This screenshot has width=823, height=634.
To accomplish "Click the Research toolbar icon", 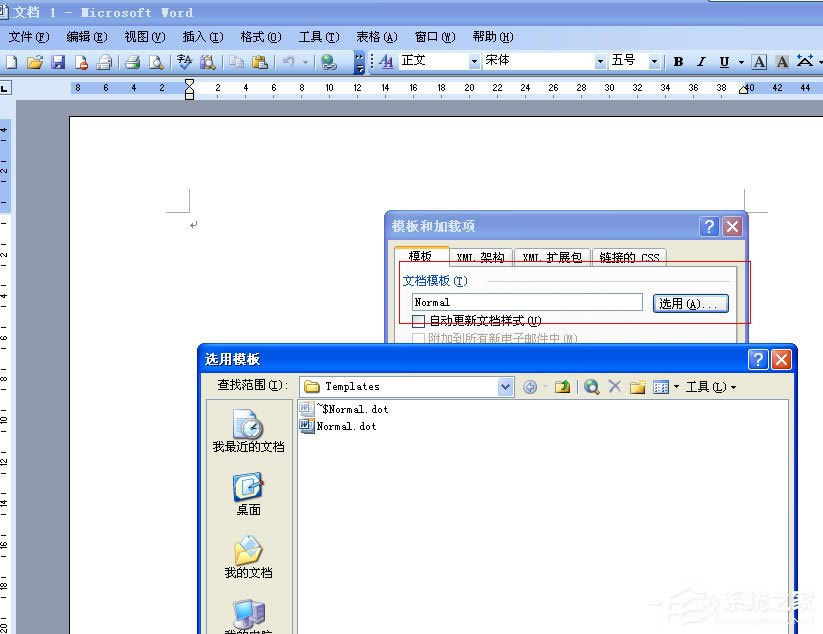I will pos(208,62).
